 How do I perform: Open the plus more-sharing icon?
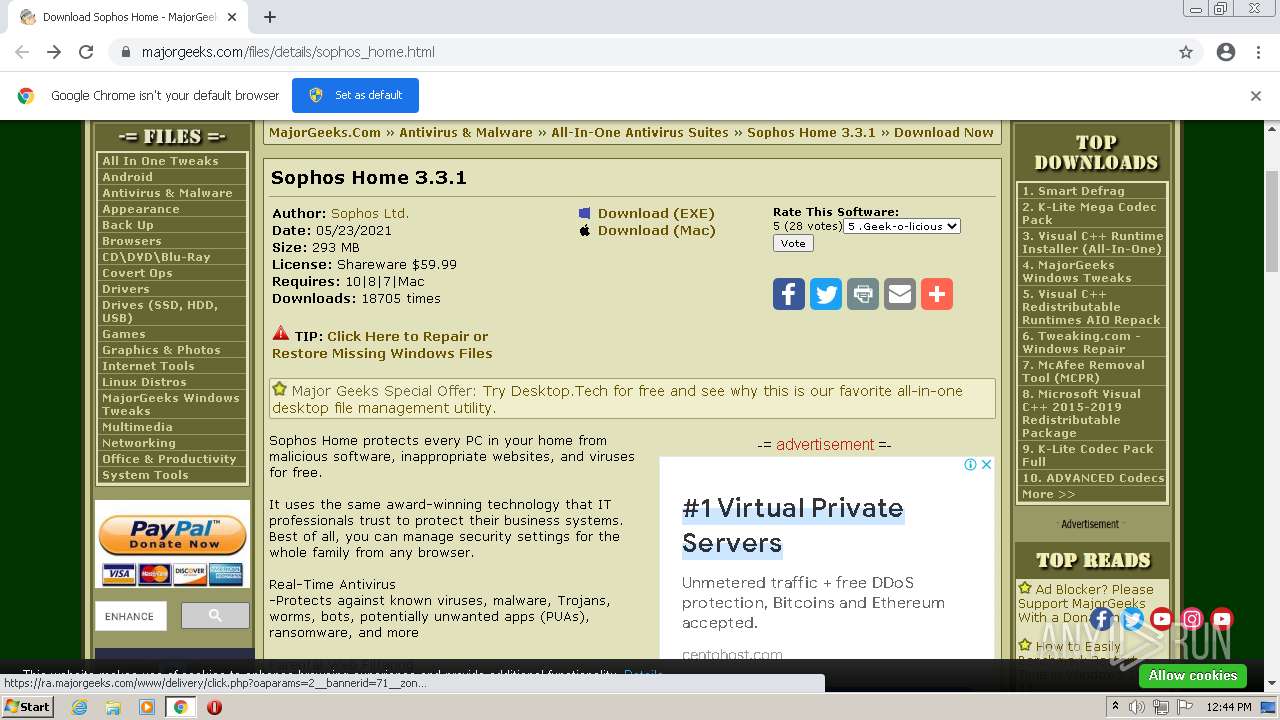pyautogui.click(x=937, y=294)
